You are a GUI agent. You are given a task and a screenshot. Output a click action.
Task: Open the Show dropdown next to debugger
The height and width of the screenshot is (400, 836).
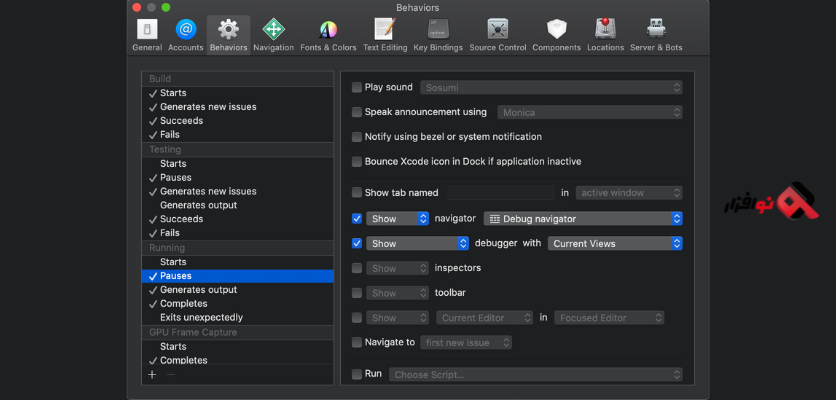[417, 243]
